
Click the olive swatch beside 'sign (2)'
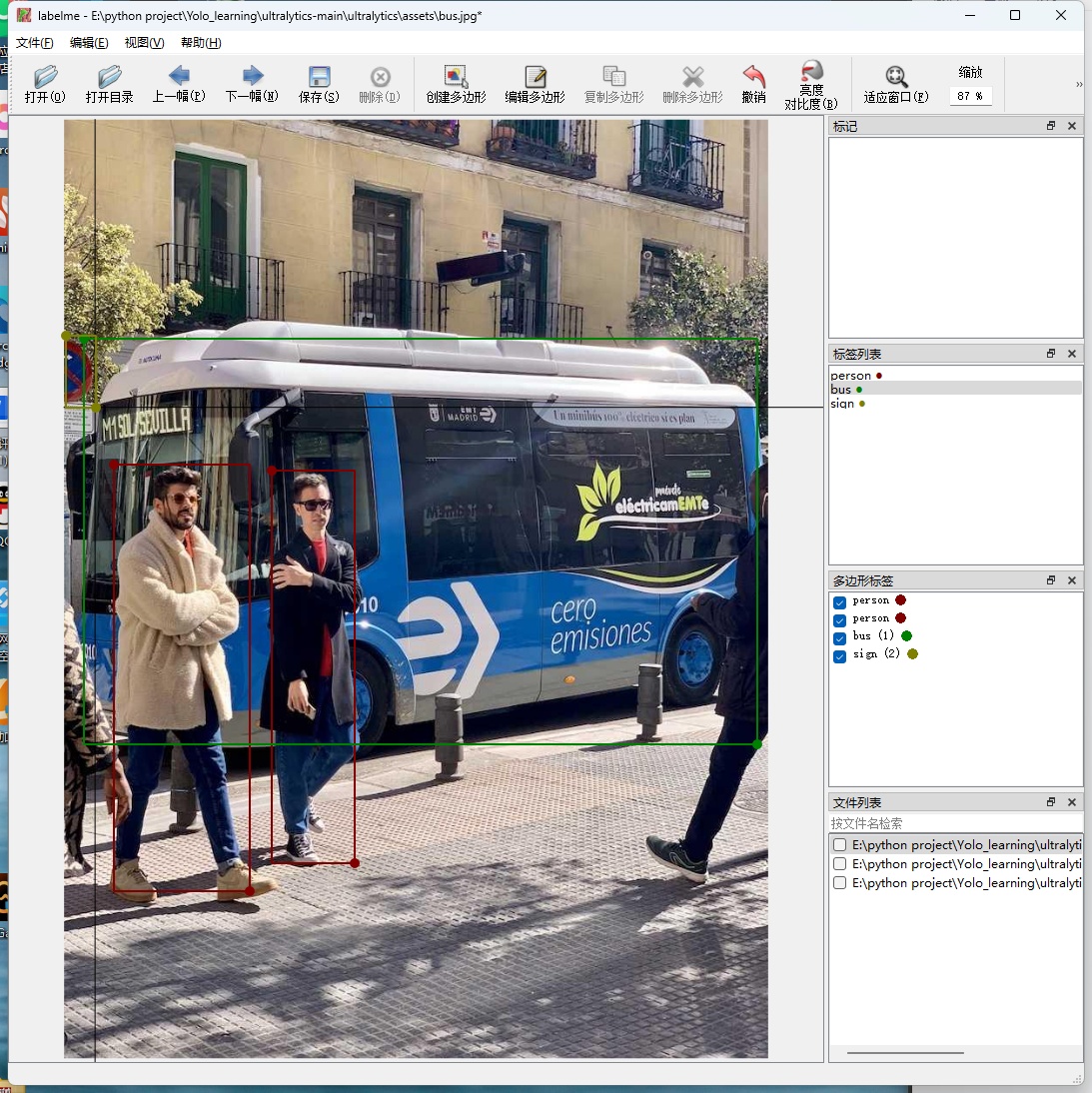pyautogui.click(x=913, y=653)
